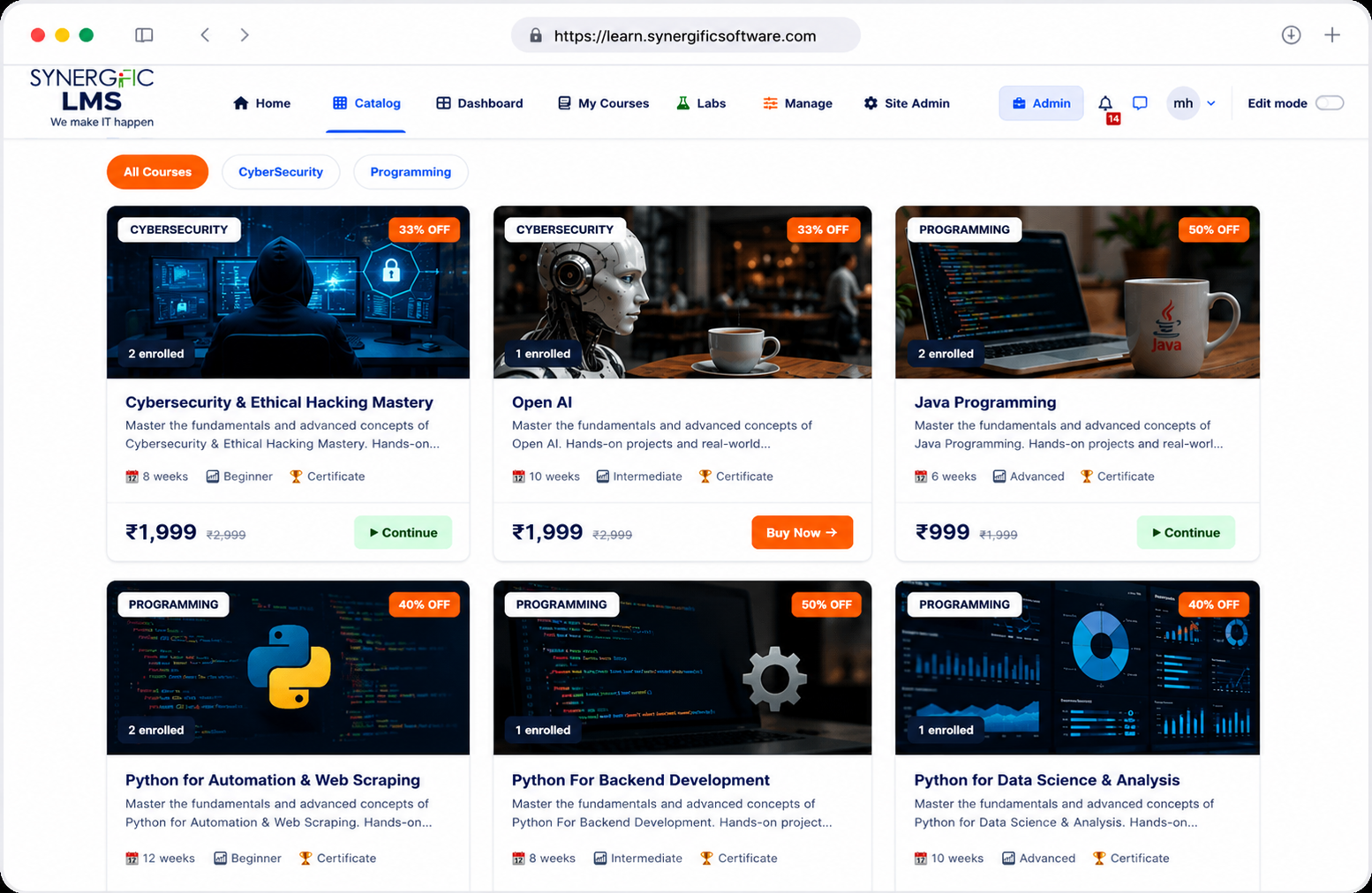Viewport: 1372px width, 893px height.
Task: Click CYBERSECURITY tag on Open AI card
Action: pyautogui.click(x=565, y=229)
